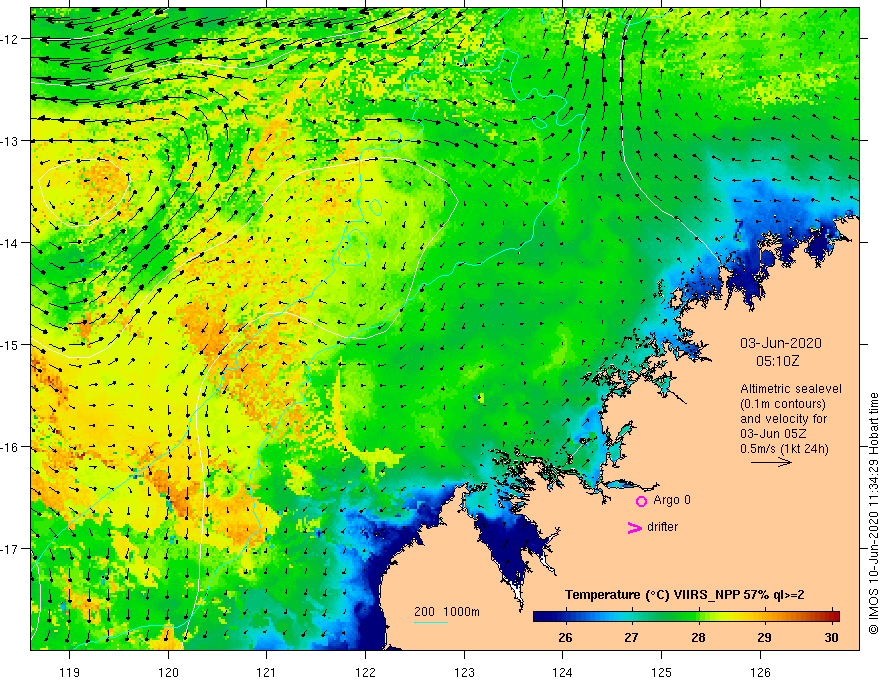Click the latitude axis label -17
This screenshot has width=880, height=680.
[11, 549]
